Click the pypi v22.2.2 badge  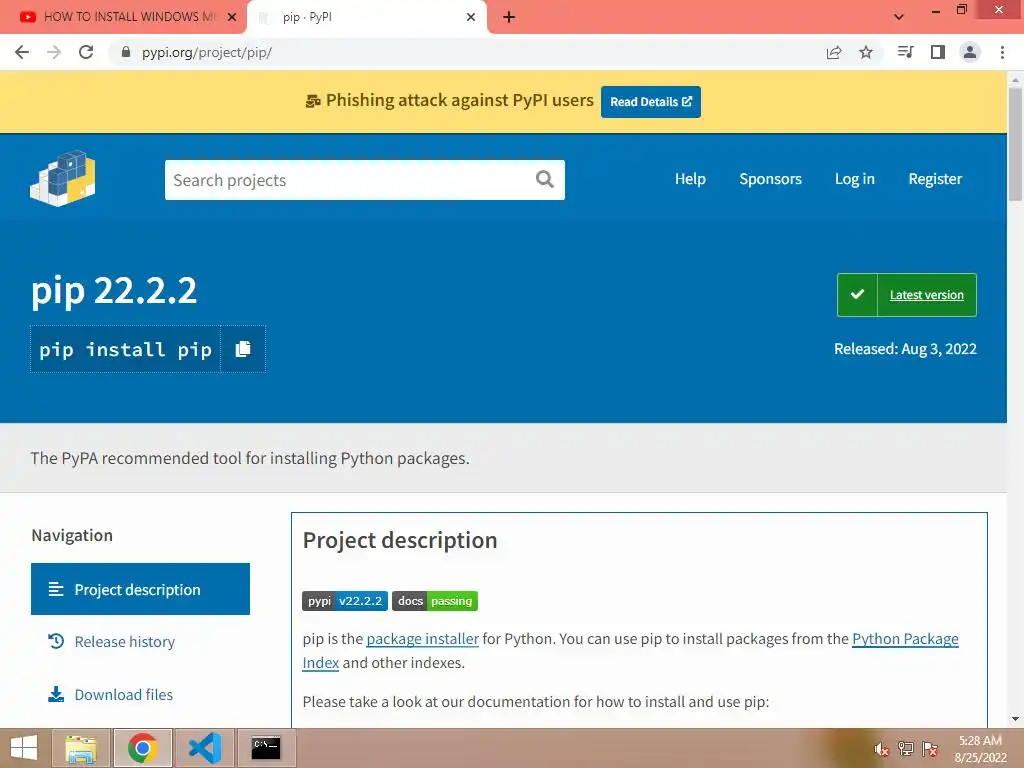(345, 601)
